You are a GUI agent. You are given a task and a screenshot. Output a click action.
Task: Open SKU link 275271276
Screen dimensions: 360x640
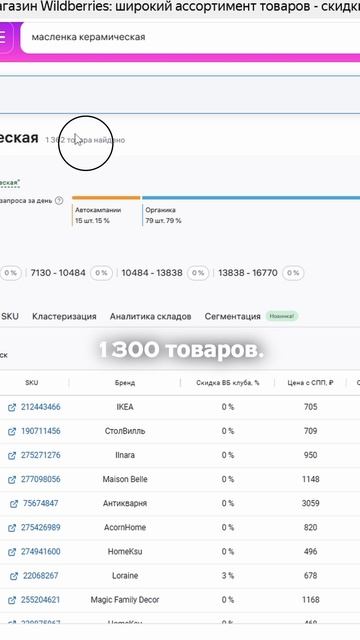click(40, 455)
